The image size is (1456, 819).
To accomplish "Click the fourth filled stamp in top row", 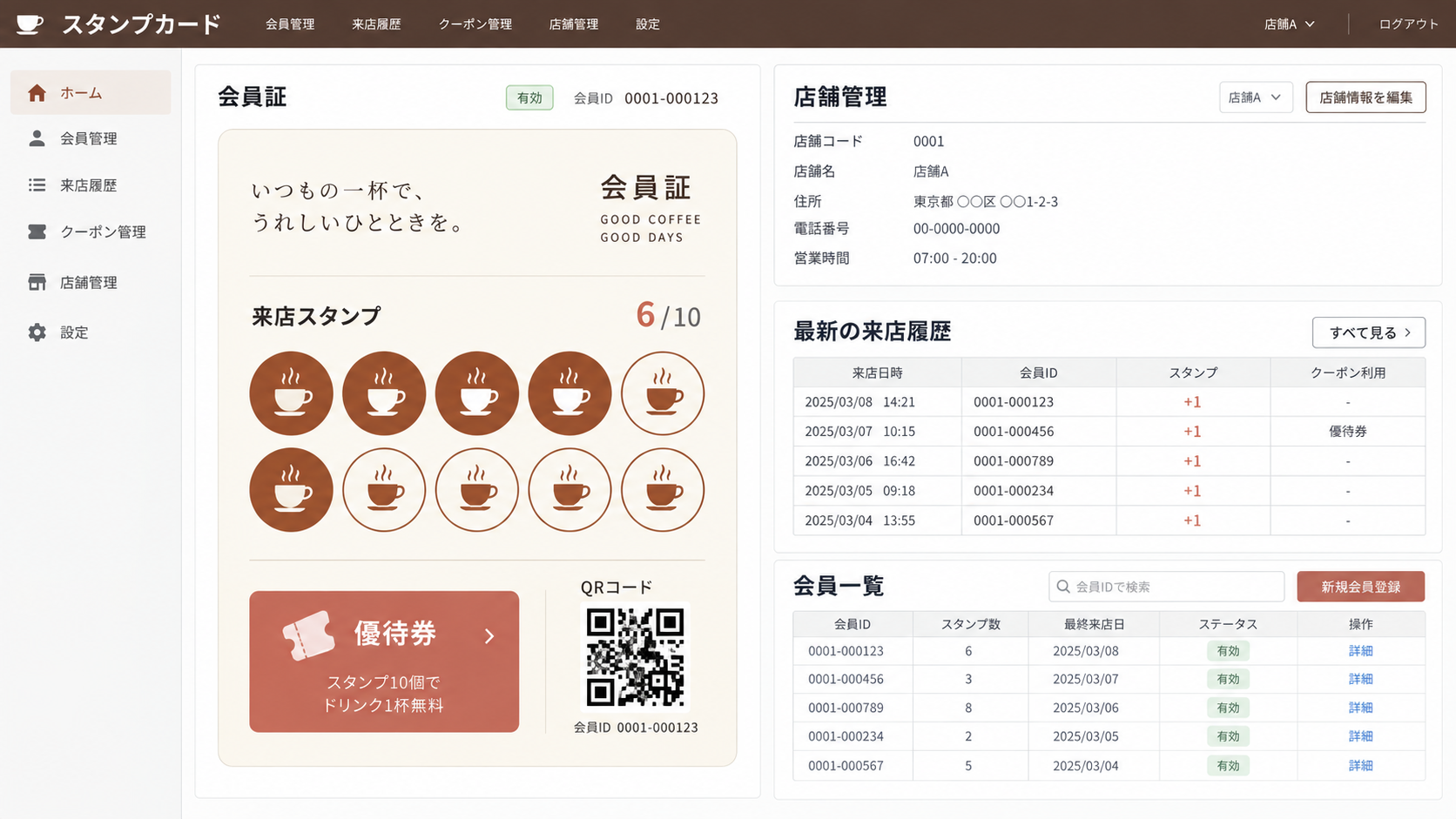I will [x=570, y=393].
